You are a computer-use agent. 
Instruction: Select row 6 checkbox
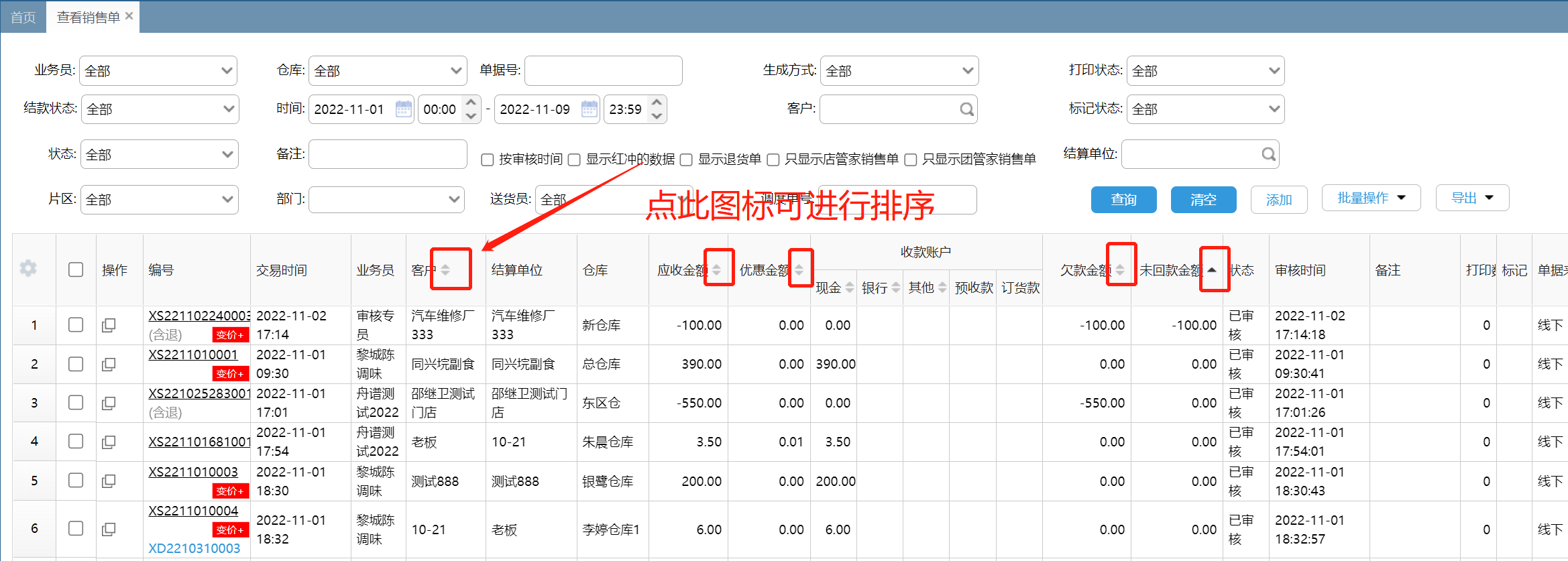[x=76, y=528]
